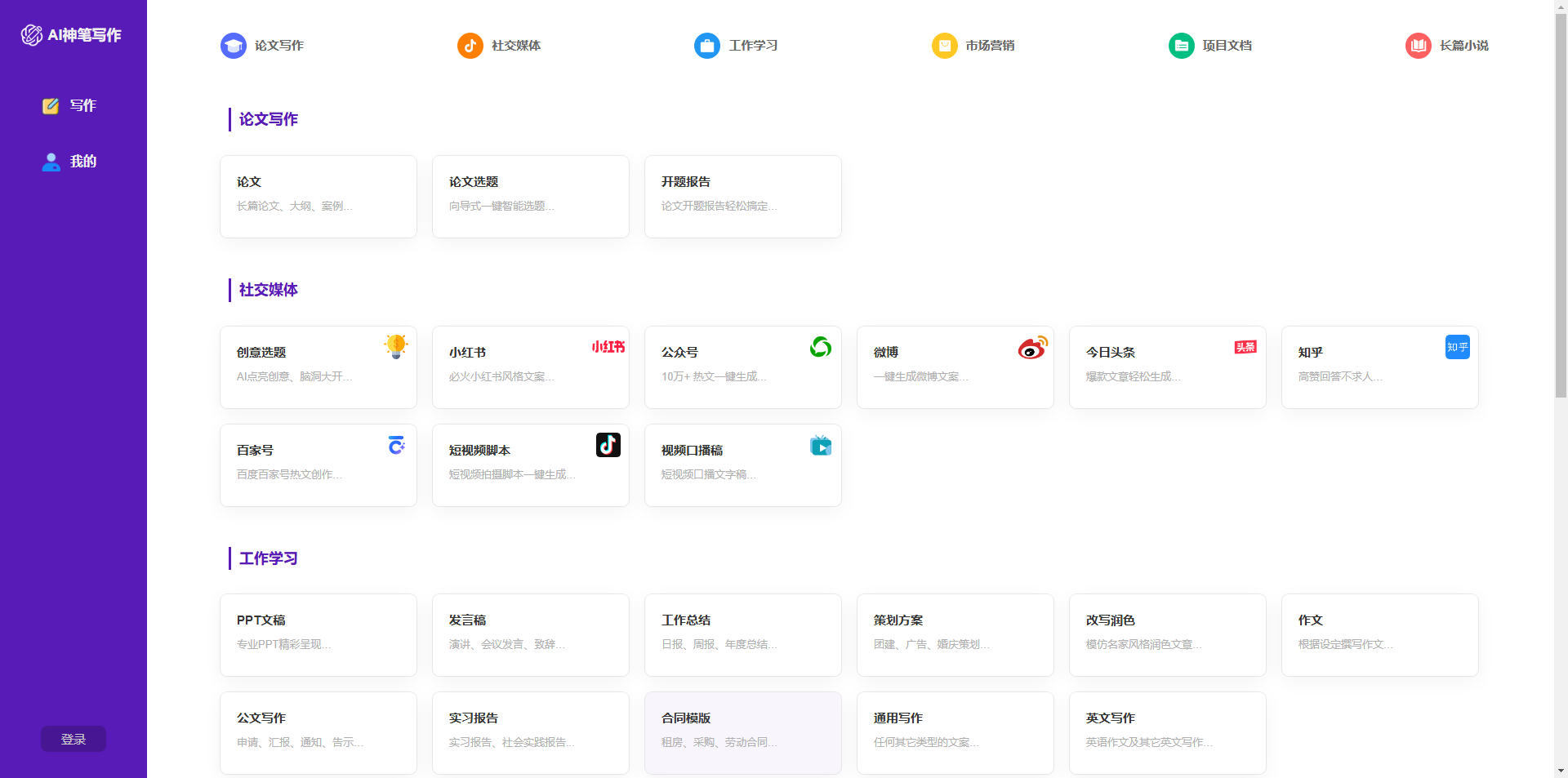1568x778 pixels.
Task: Jump to 长篇小说 category tab
Action: pyautogui.click(x=1447, y=46)
